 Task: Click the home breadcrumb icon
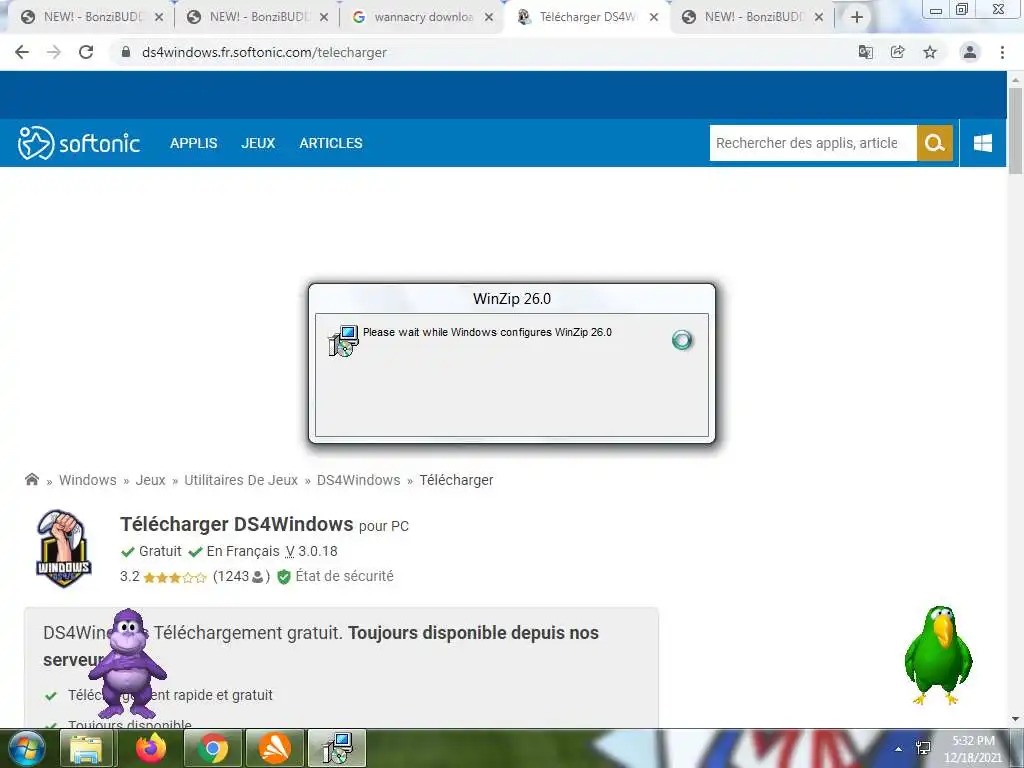tap(31, 479)
